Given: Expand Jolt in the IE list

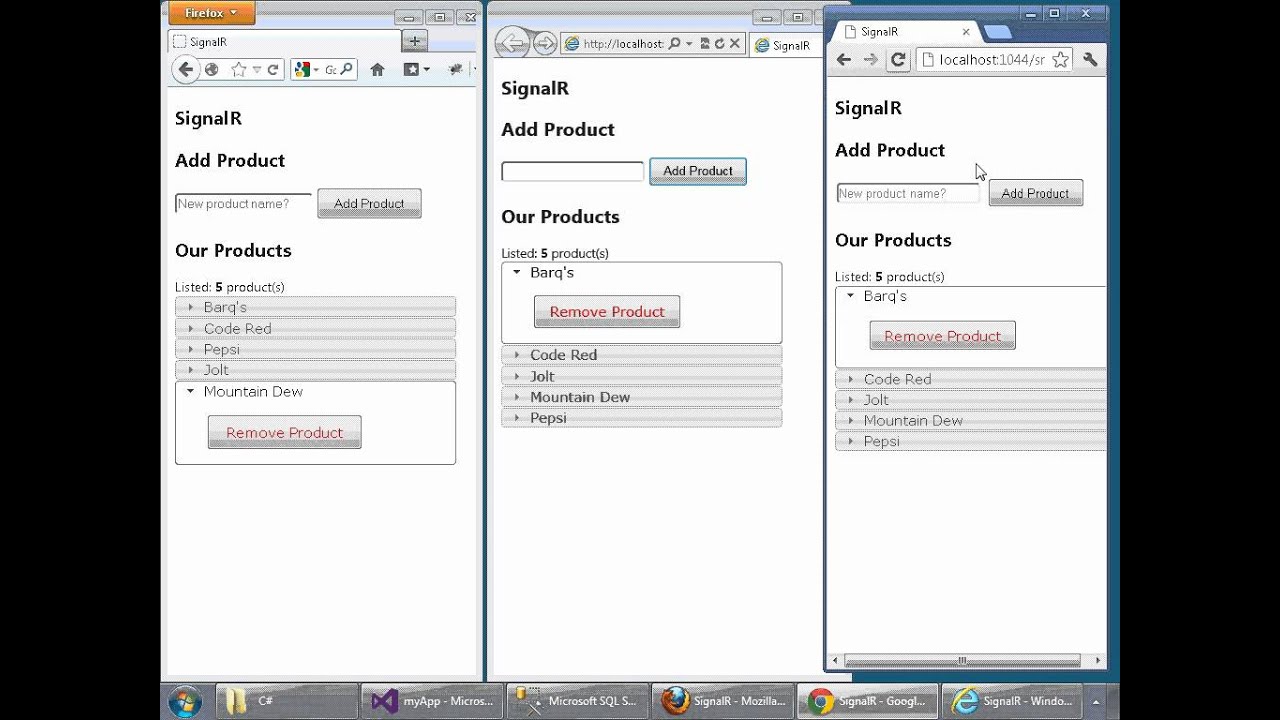Looking at the screenshot, I should (x=641, y=376).
